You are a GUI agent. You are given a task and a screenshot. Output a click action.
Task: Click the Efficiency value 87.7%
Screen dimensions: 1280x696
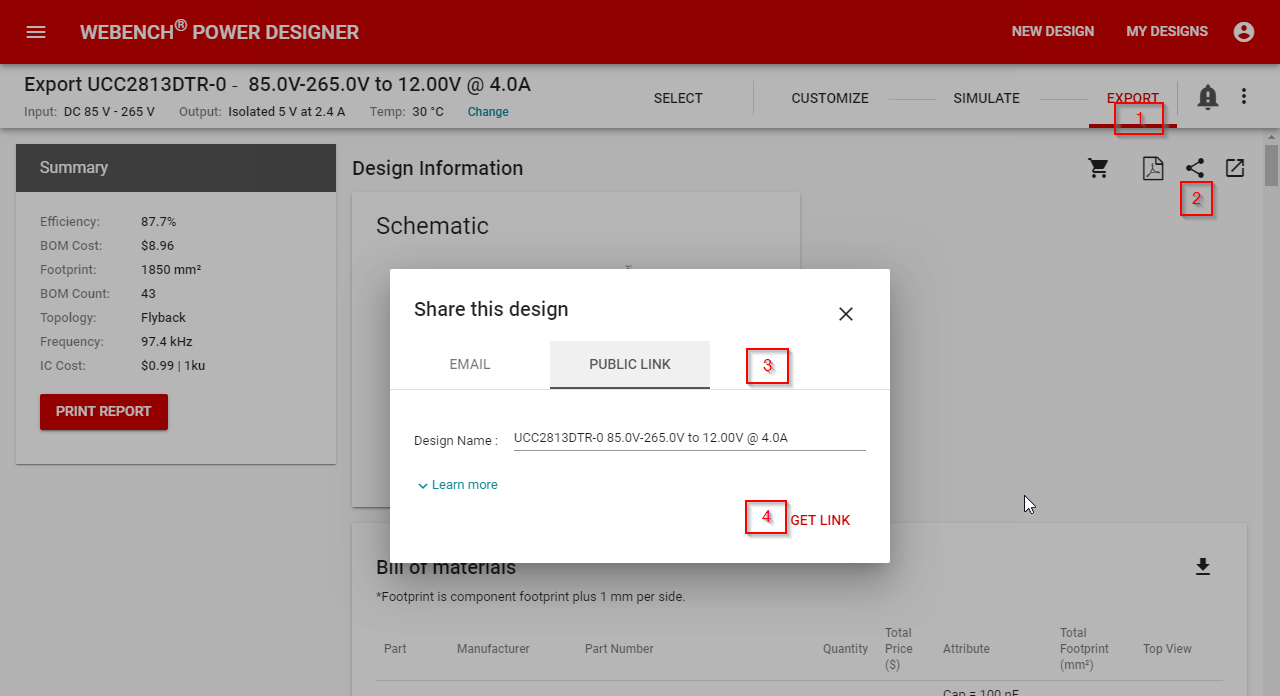tap(158, 222)
